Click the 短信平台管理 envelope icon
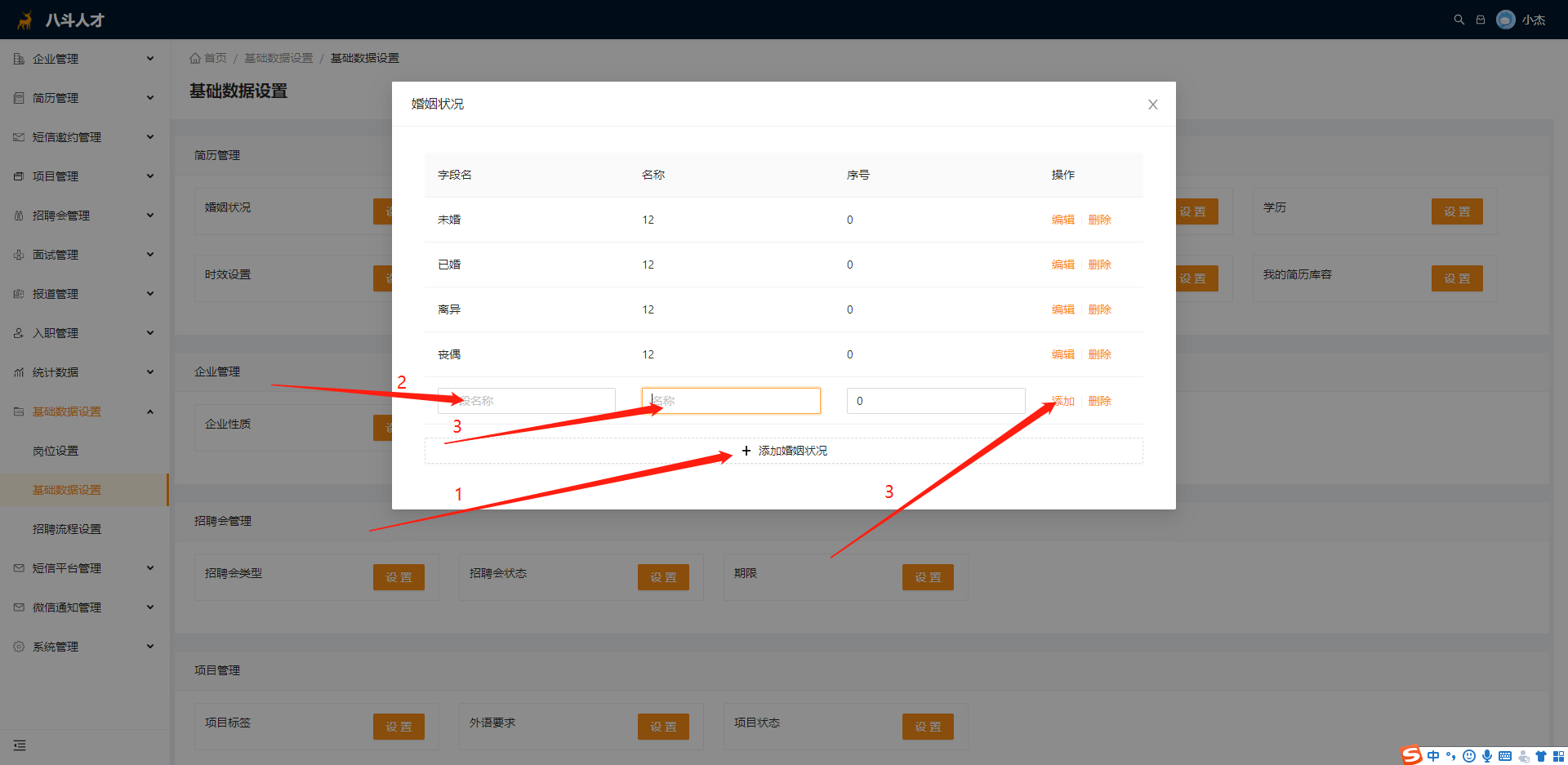 pyautogui.click(x=19, y=568)
